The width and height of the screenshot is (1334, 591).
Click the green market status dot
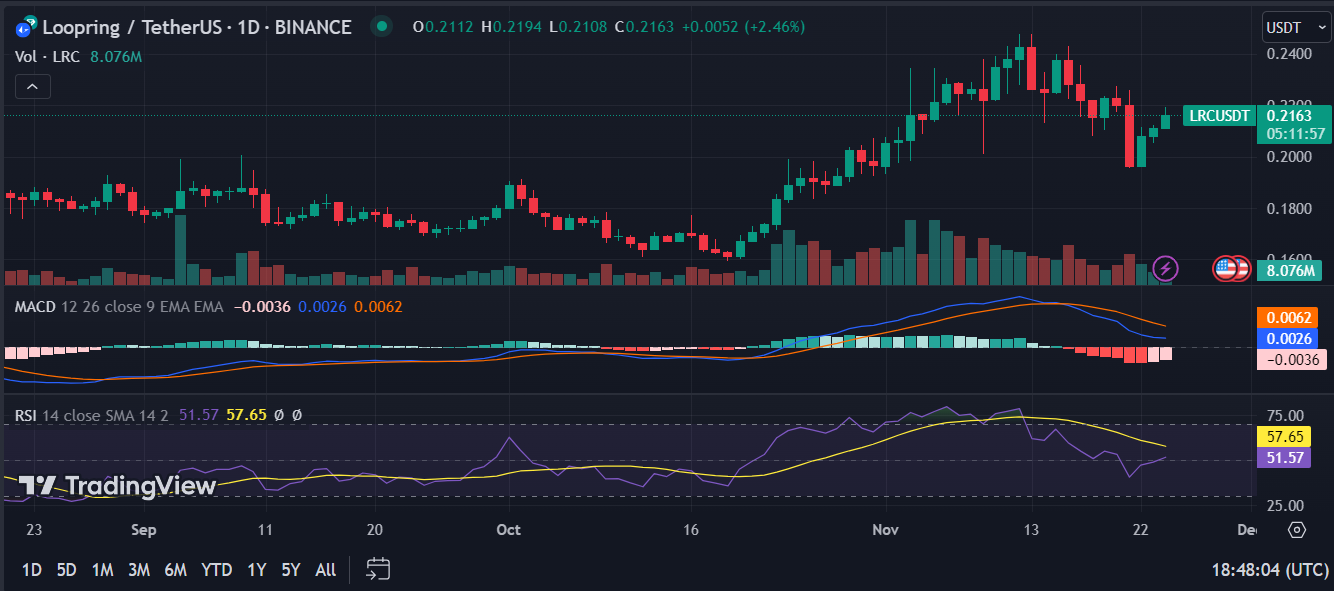click(381, 27)
